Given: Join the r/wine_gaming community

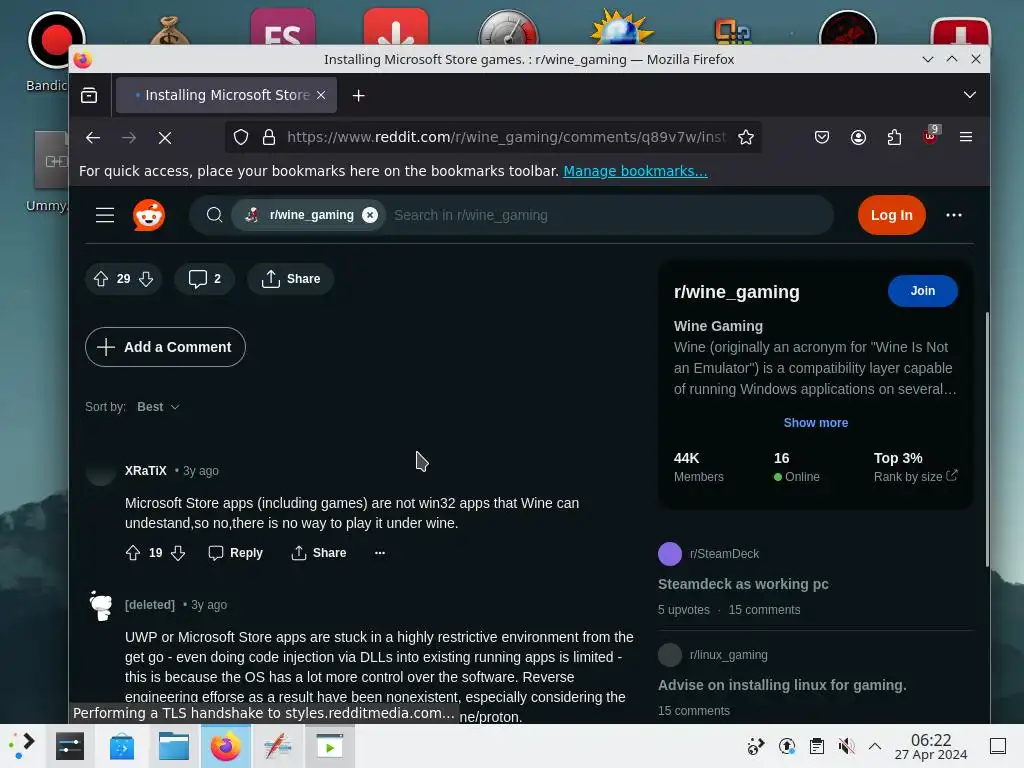Looking at the screenshot, I should 922,291.
